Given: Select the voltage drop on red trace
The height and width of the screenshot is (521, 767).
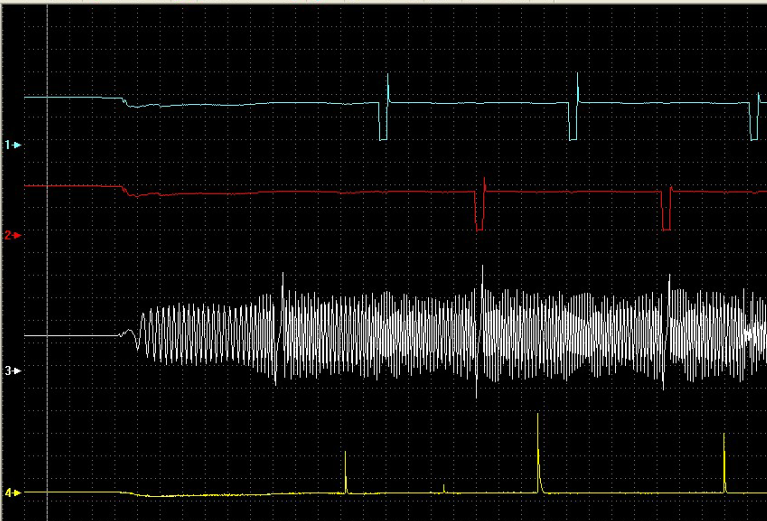Looking at the screenshot, I should click(123, 190).
